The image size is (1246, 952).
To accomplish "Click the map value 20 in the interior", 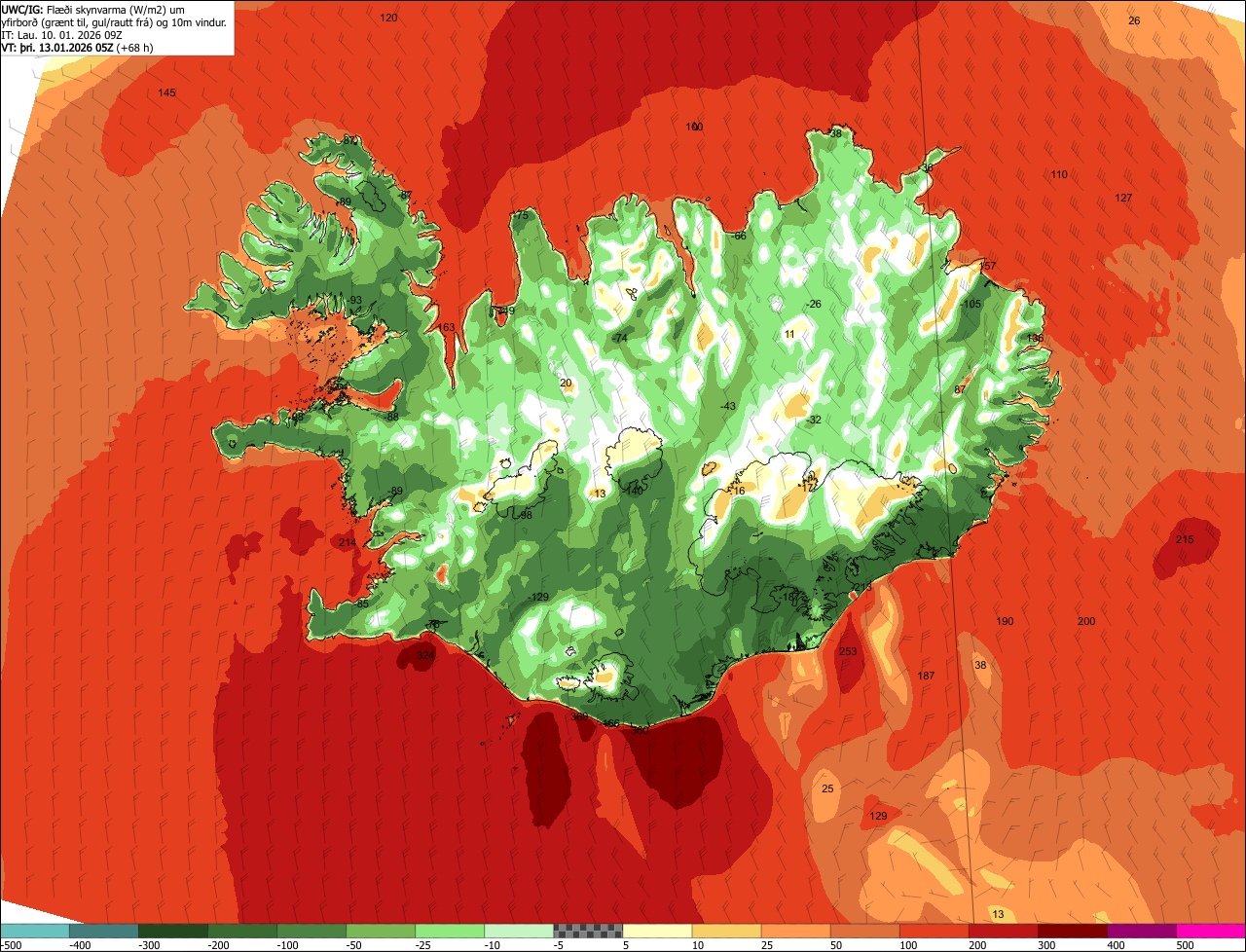I will point(567,383).
